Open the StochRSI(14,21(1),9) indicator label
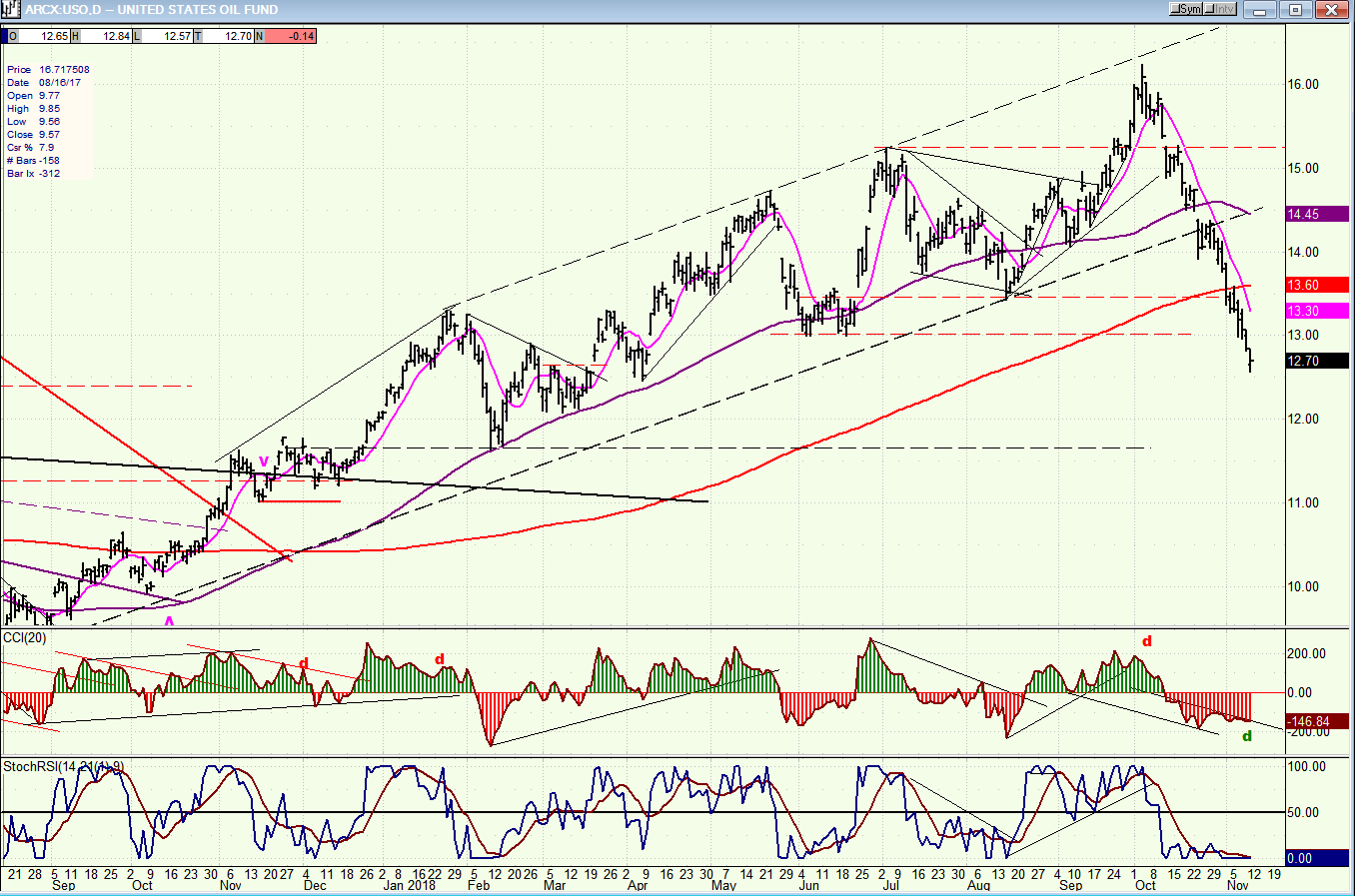This screenshot has height=896, width=1355. (64, 766)
